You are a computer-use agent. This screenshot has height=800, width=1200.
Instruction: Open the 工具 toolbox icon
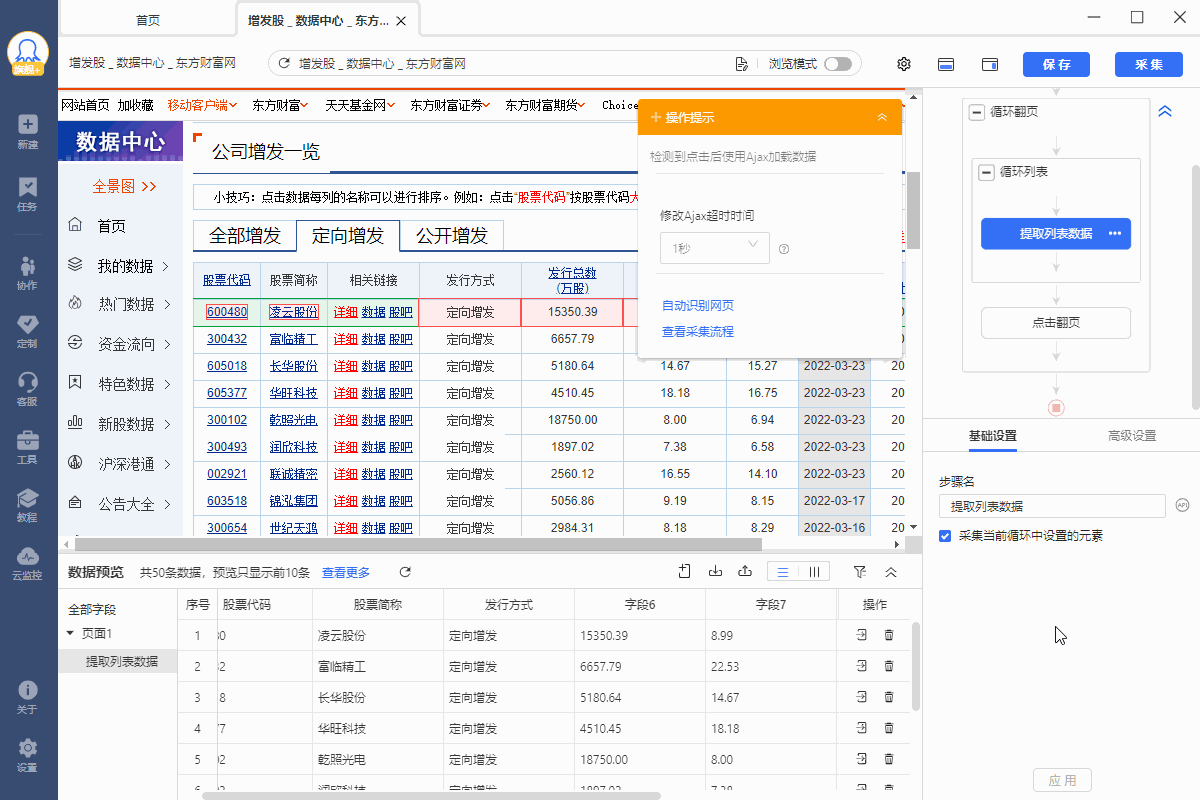pos(28,446)
